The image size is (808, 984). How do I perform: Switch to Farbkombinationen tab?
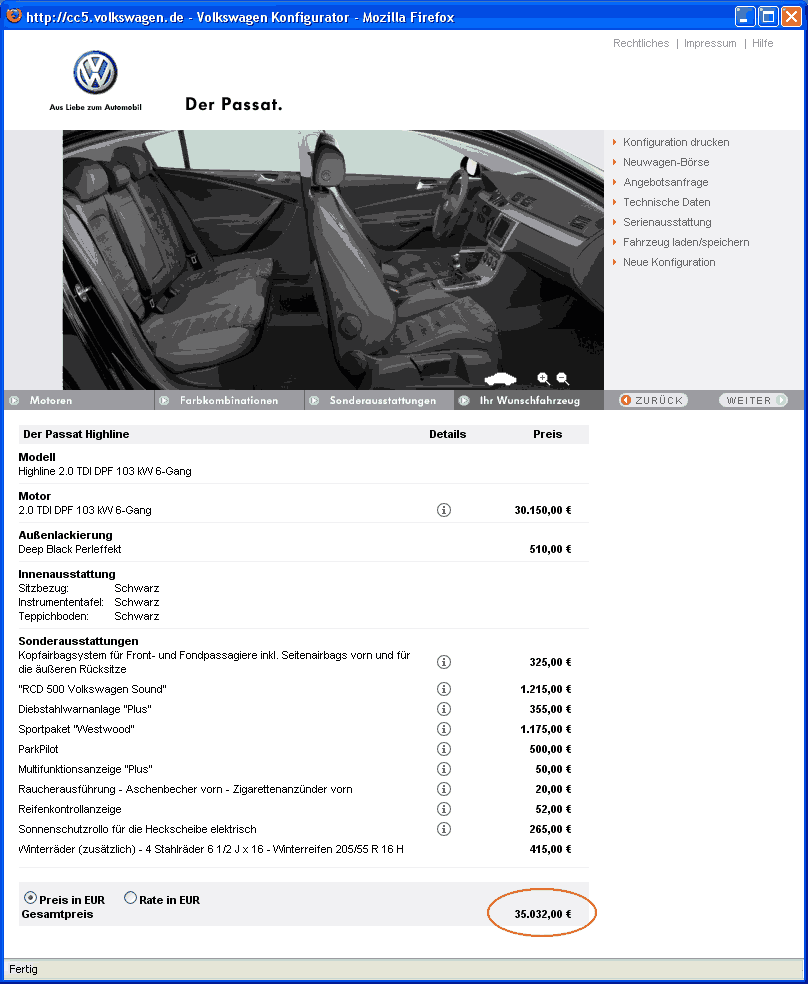(x=228, y=400)
